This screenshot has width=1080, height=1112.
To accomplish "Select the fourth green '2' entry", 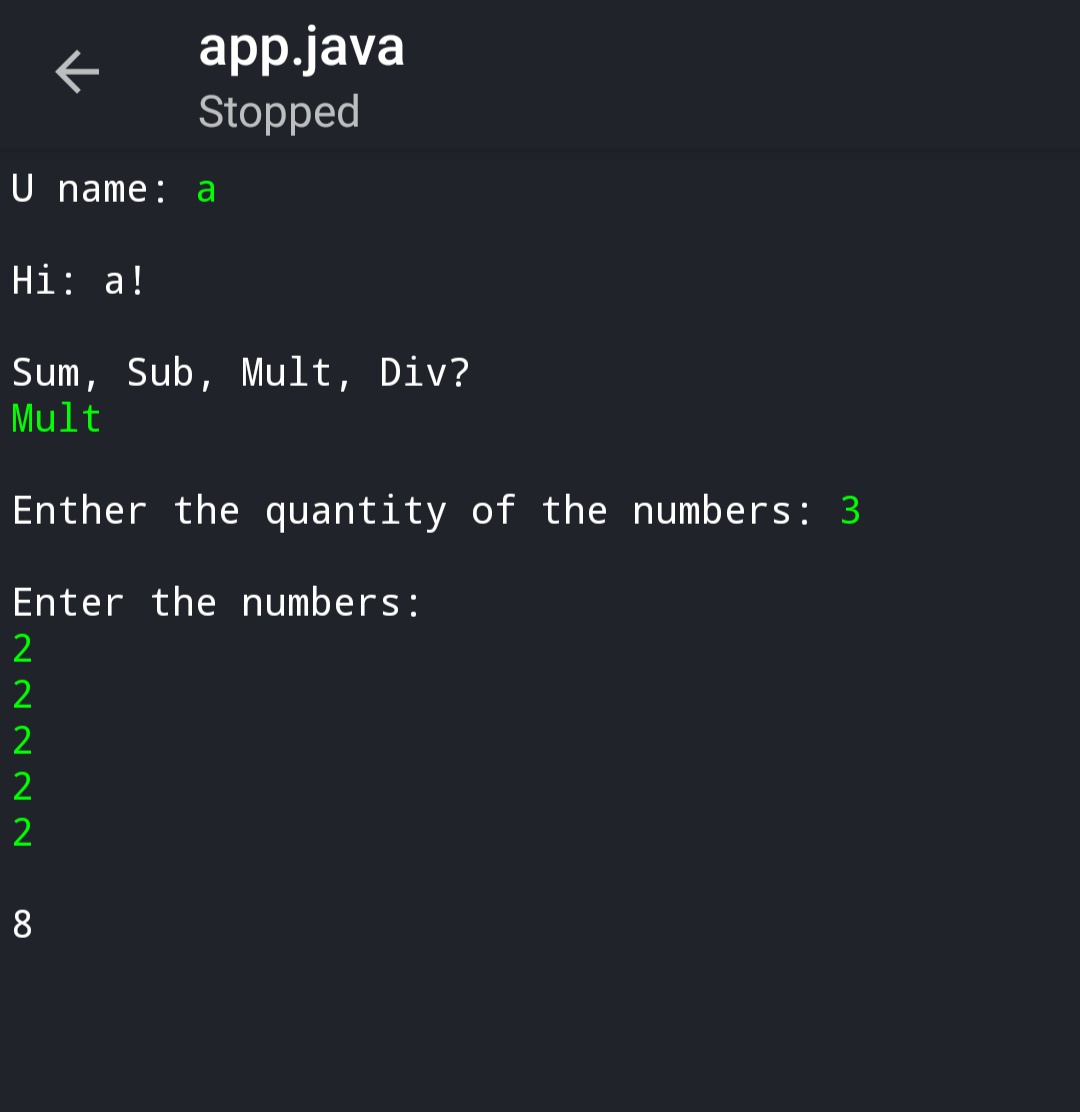I will [23, 787].
